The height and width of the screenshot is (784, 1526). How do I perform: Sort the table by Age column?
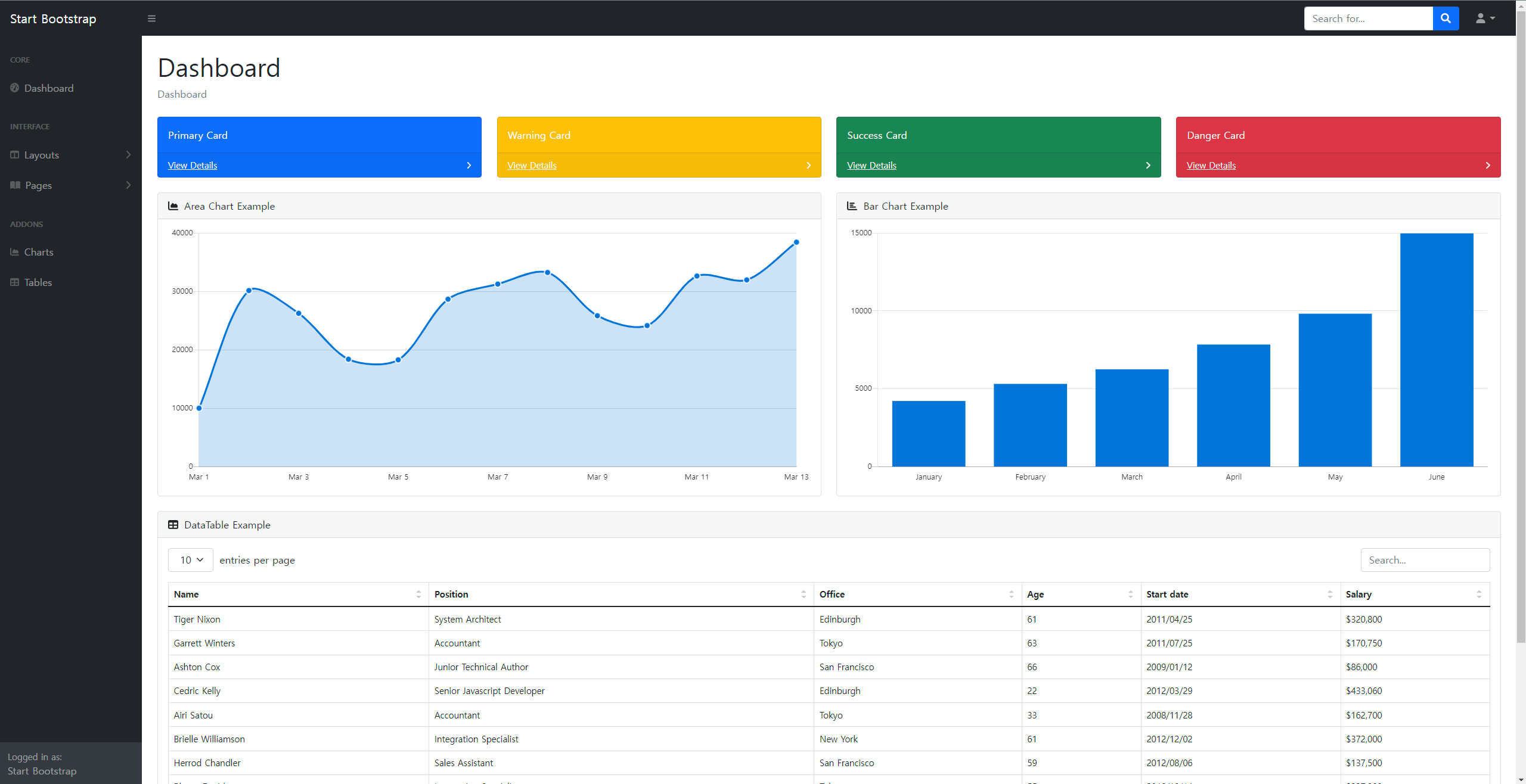click(x=1081, y=595)
